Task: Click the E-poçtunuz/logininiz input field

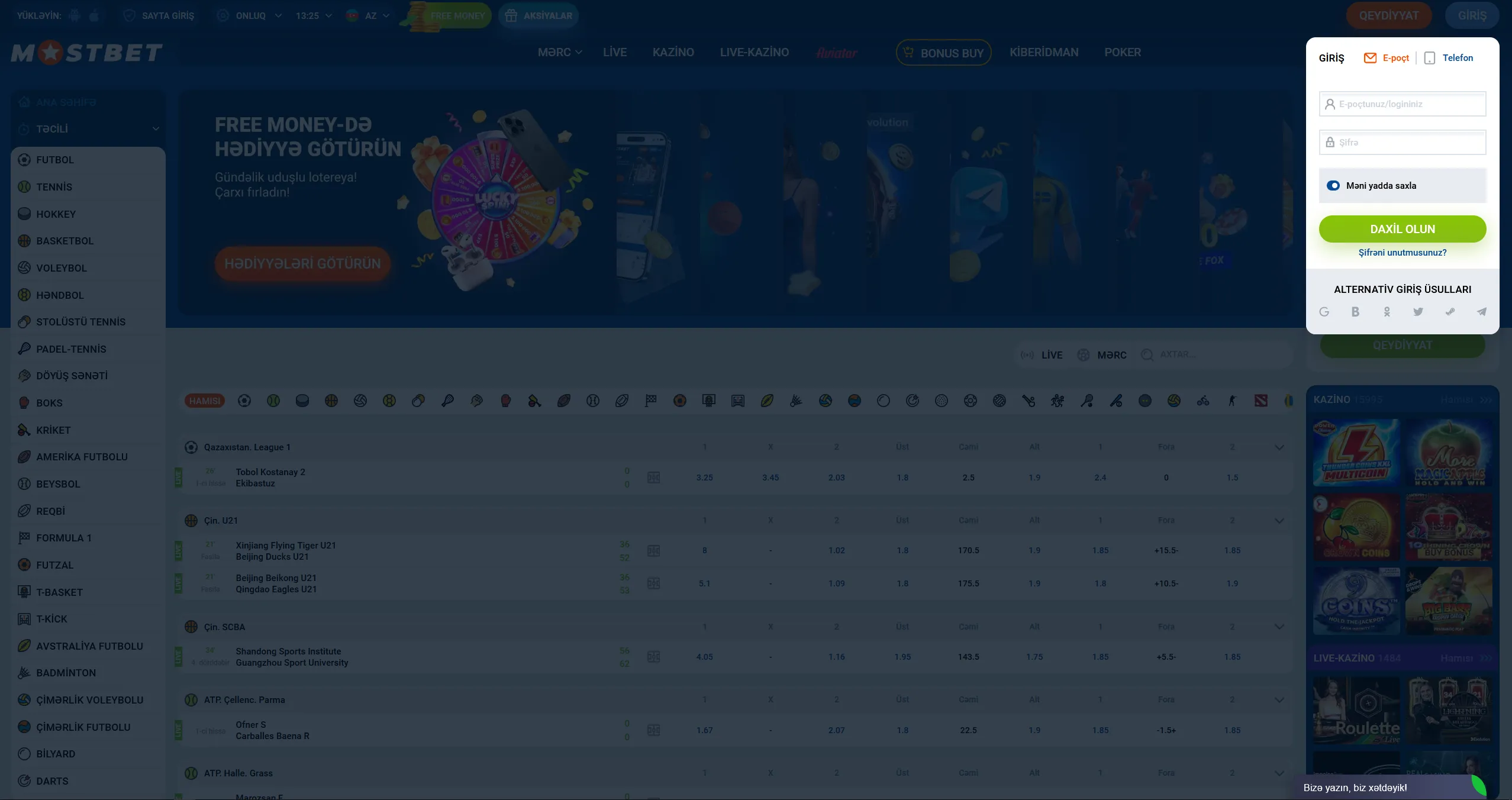Action: coord(1403,104)
